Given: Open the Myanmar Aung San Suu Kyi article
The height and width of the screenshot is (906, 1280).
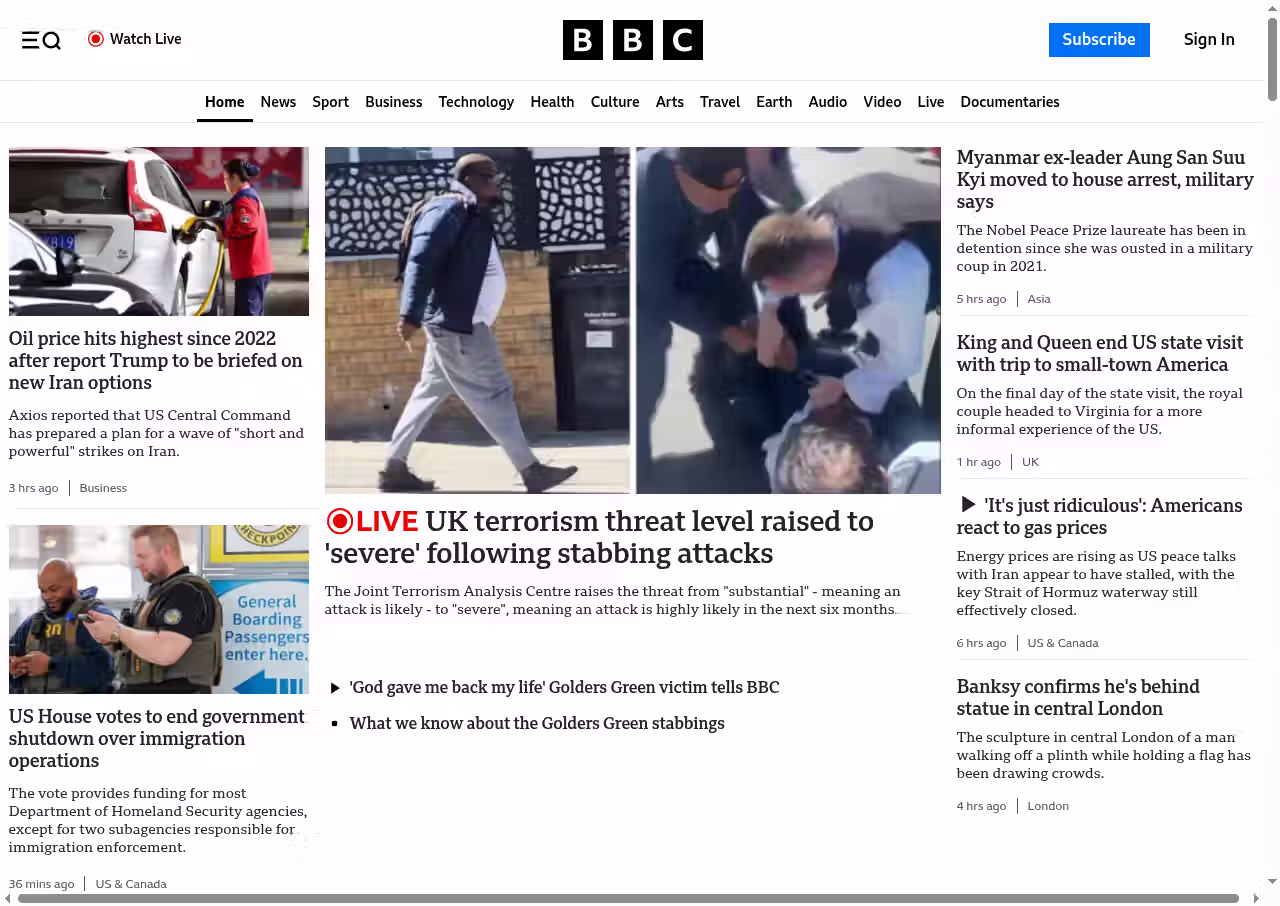Looking at the screenshot, I should pyautogui.click(x=1104, y=179).
